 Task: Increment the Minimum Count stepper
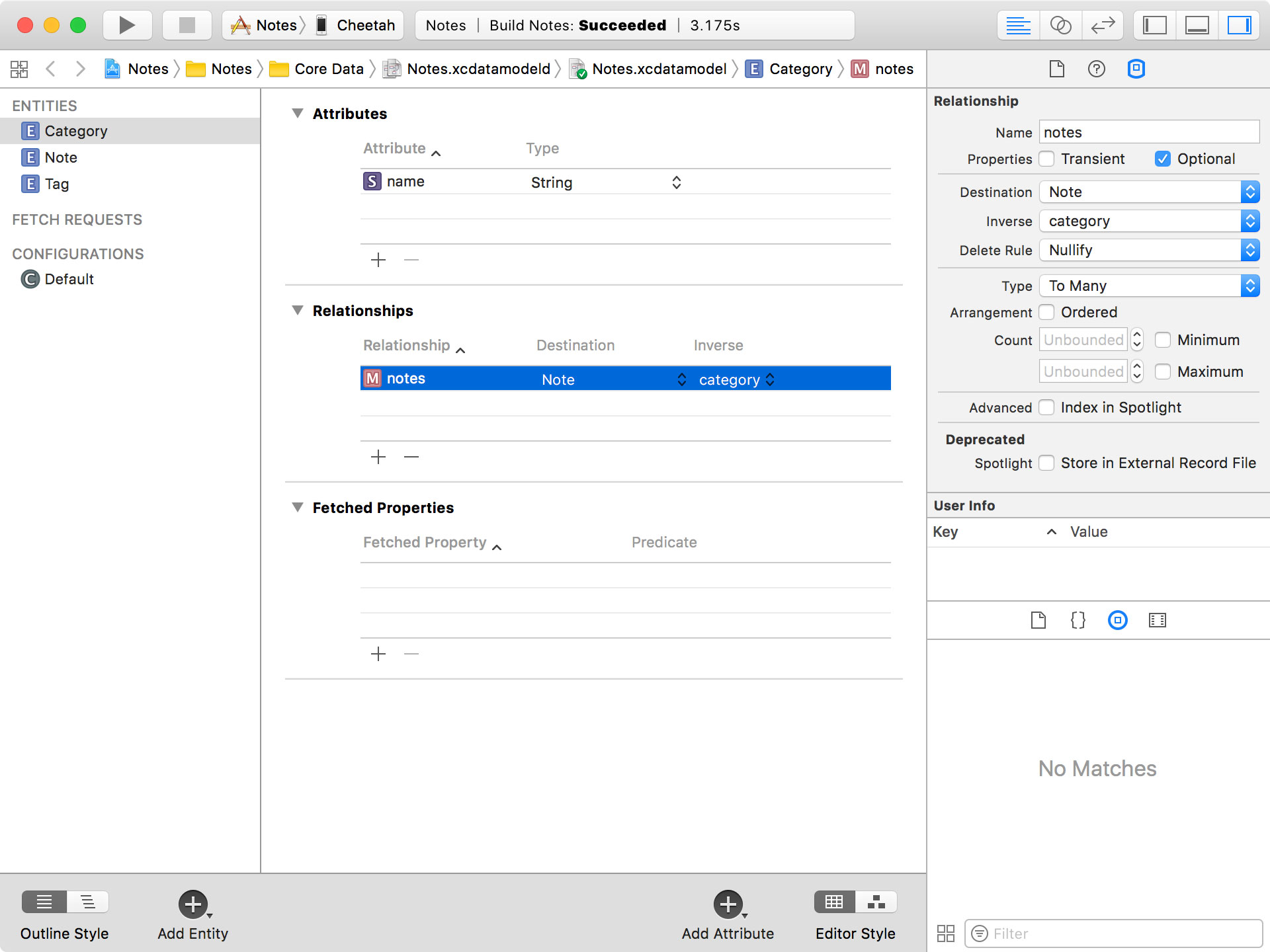click(x=1136, y=335)
